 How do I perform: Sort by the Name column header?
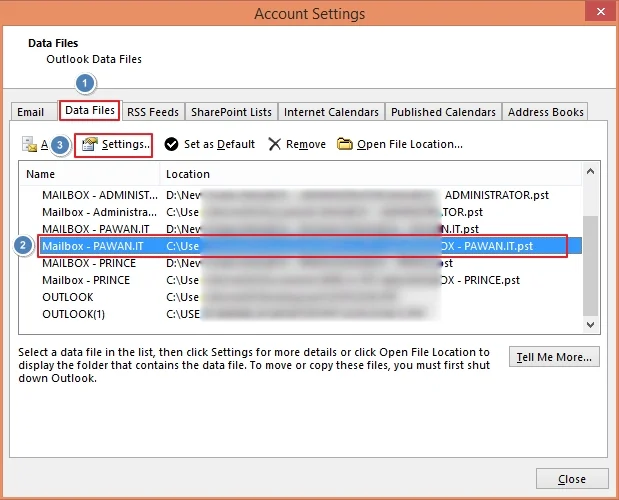90,174
